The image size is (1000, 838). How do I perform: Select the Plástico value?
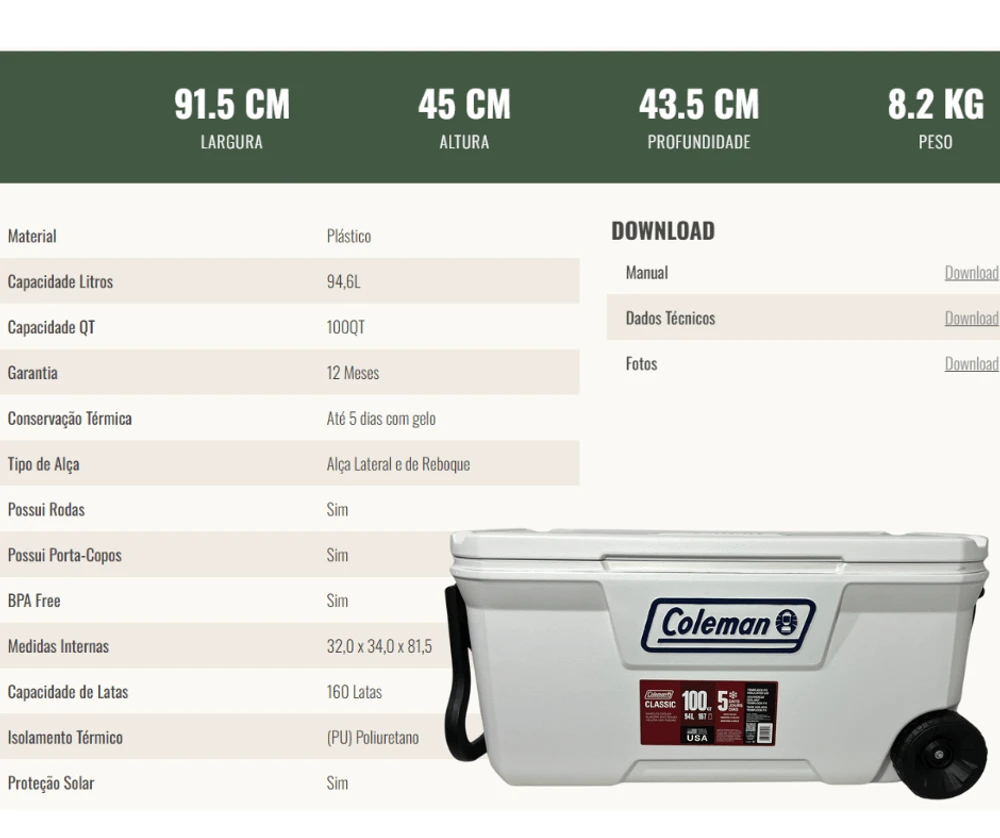pos(349,236)
